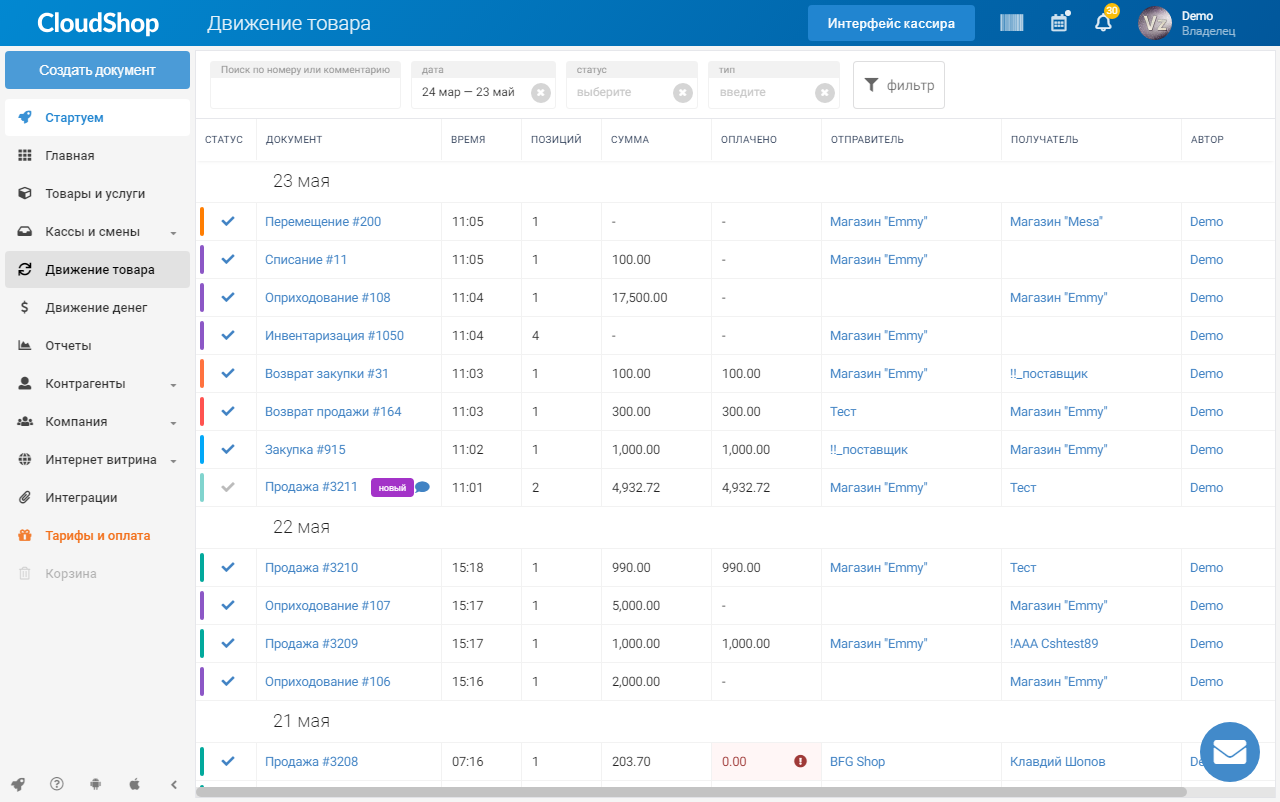Go to Движение денег menu item
The image size is (1280, 802).
97,308
